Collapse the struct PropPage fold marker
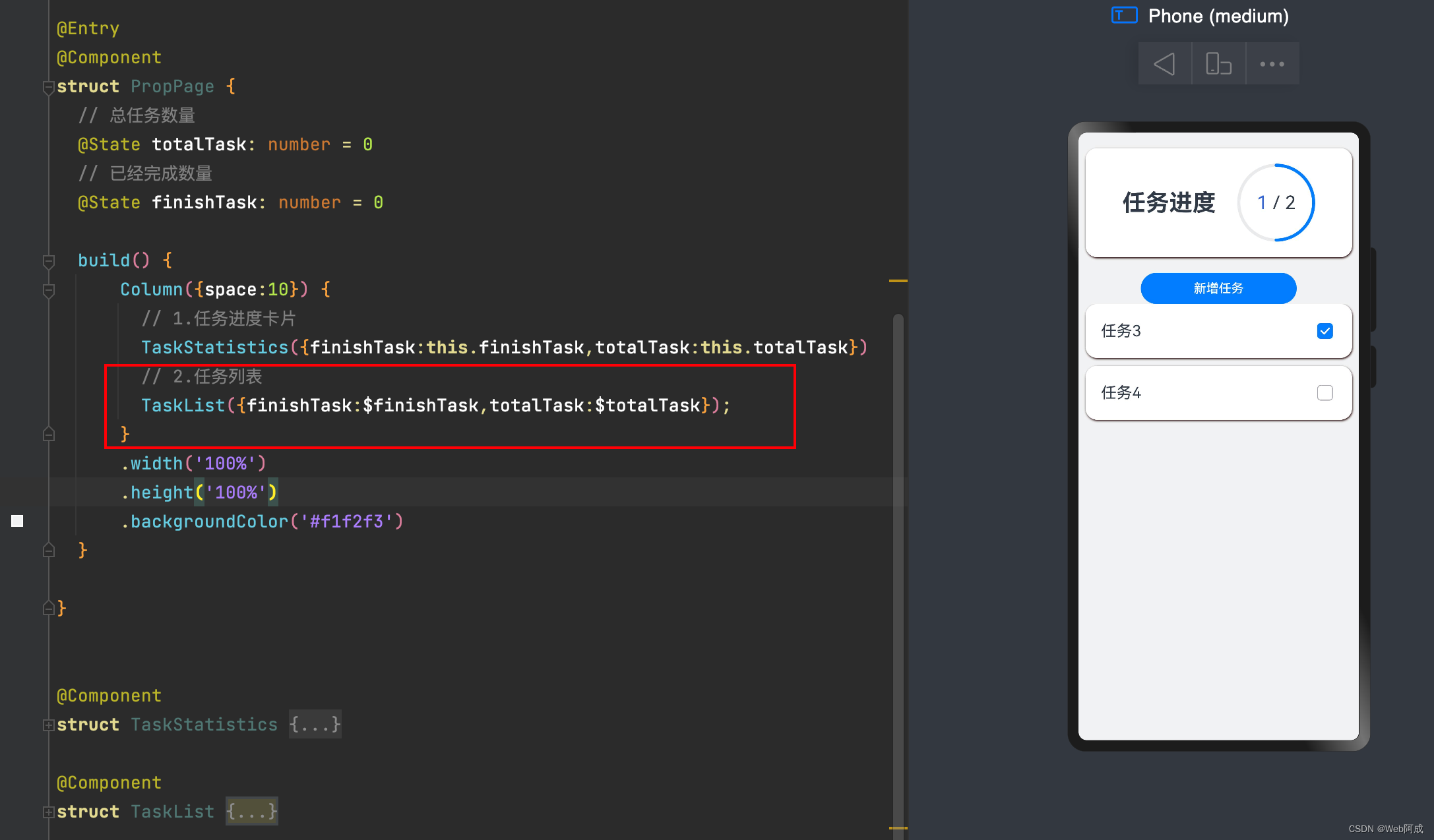This screenshot has height=840, width=1434. 48,86
